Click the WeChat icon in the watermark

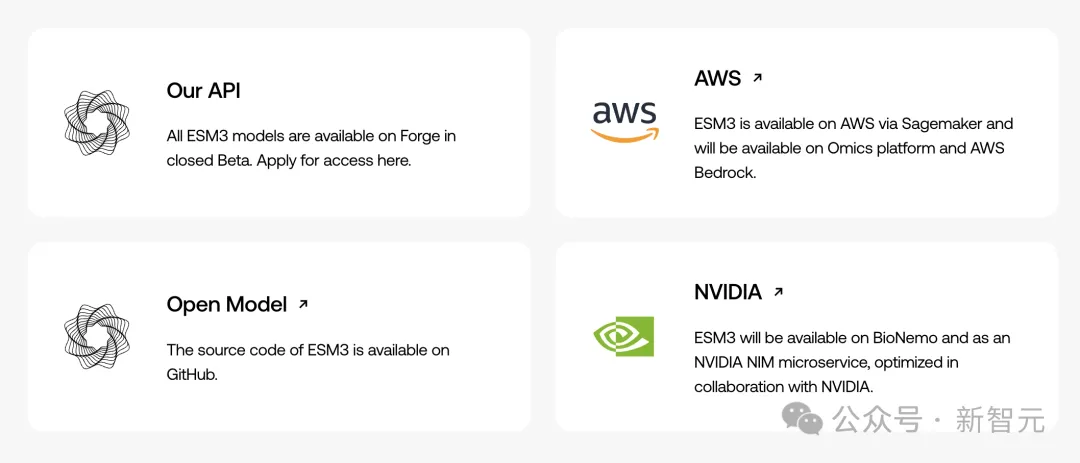coord(802,419)
